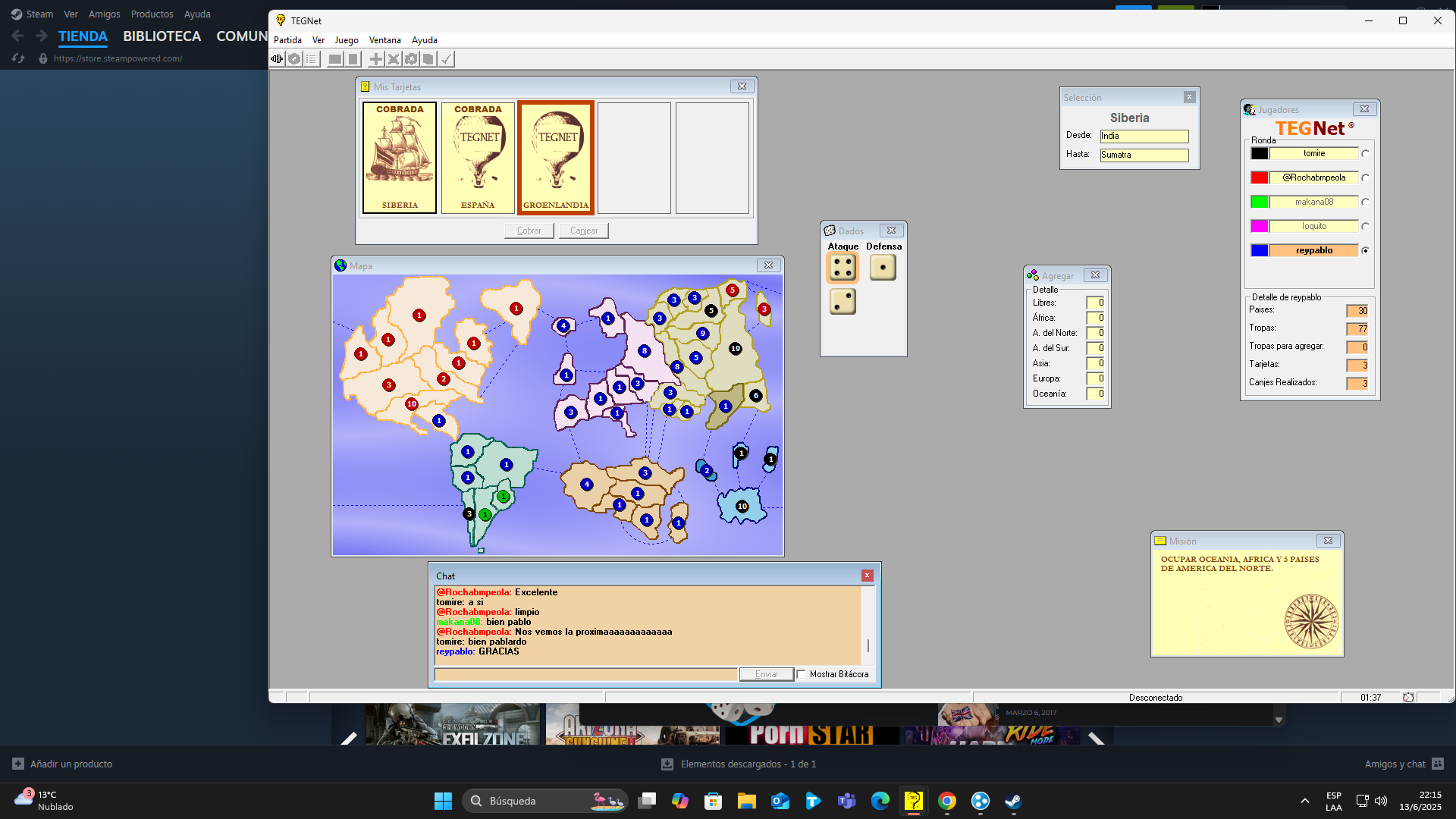This screenshot has height=819, width=1456.
Task: Click the Cobrar button
Action: [x=529, y=231]
